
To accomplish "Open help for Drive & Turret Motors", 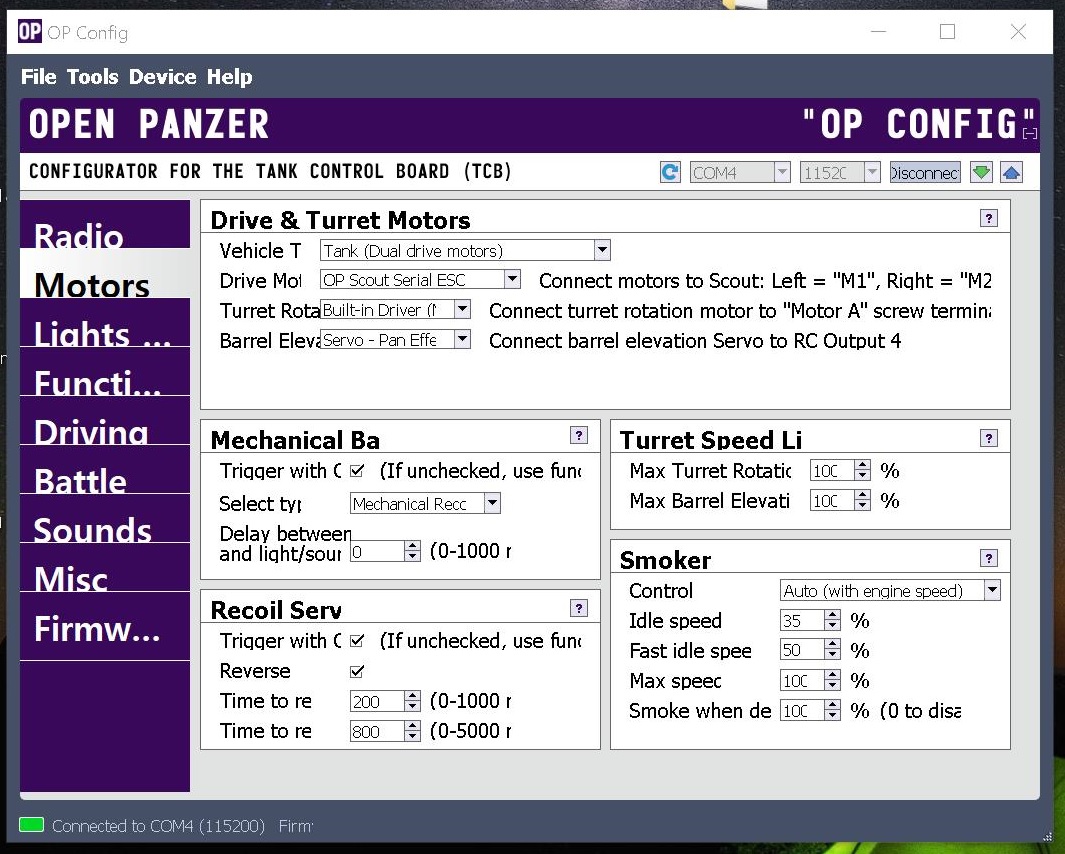I will [x=989, y=218].
